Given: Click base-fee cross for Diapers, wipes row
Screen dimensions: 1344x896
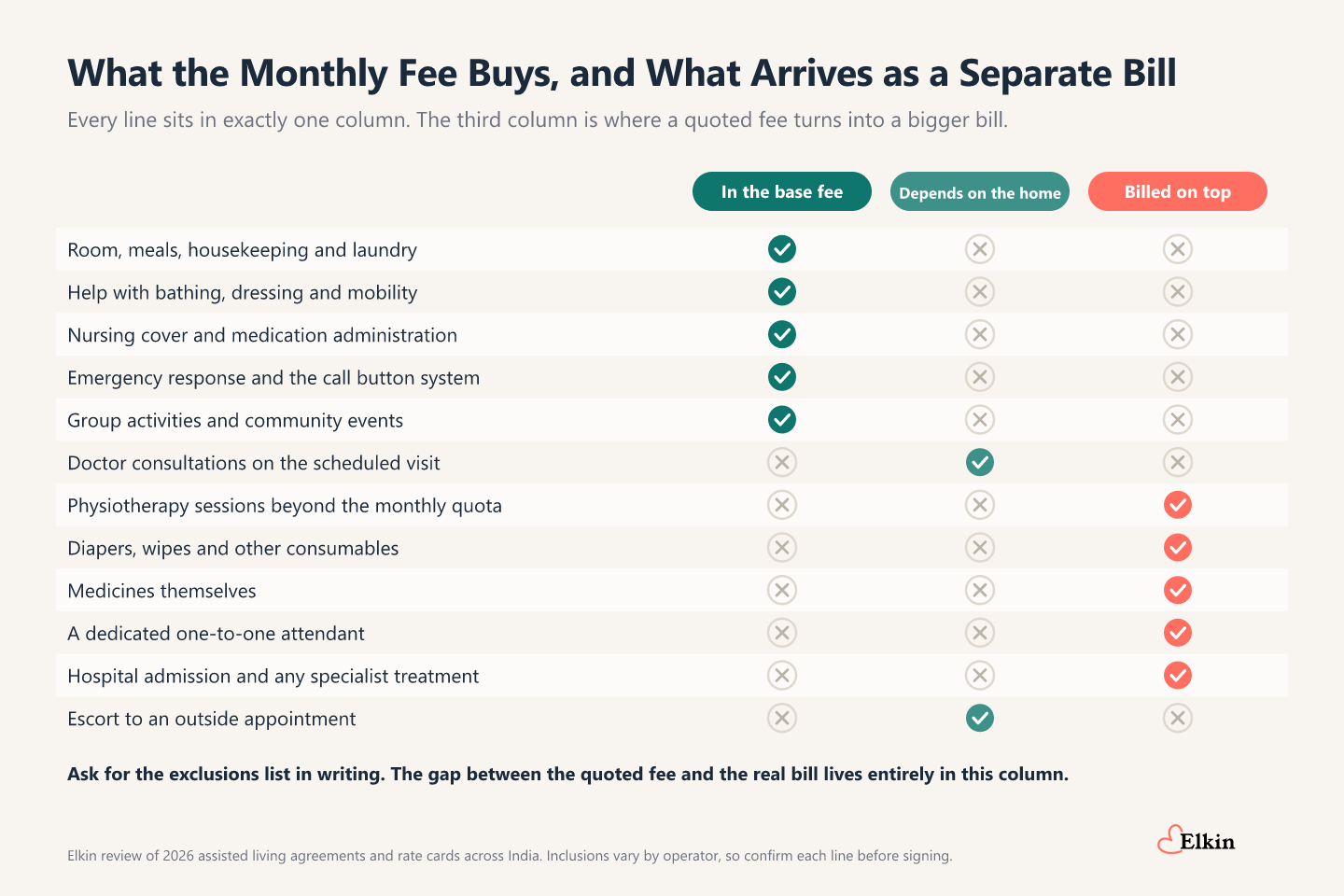Looking at the screenshot, I should (x=782, y=547).
